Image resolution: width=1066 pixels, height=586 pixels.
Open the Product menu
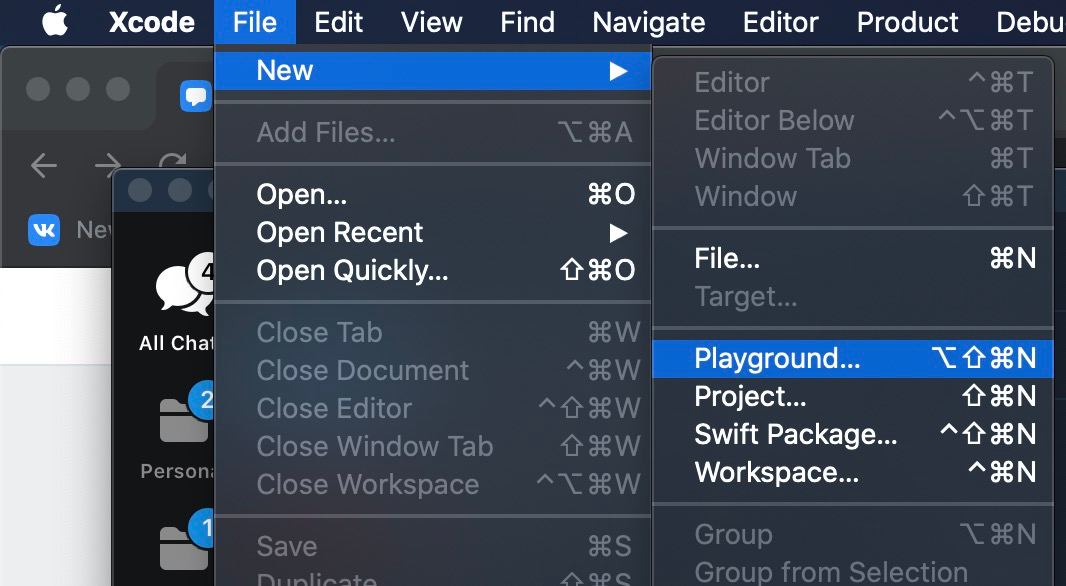(x=907, y=22)
